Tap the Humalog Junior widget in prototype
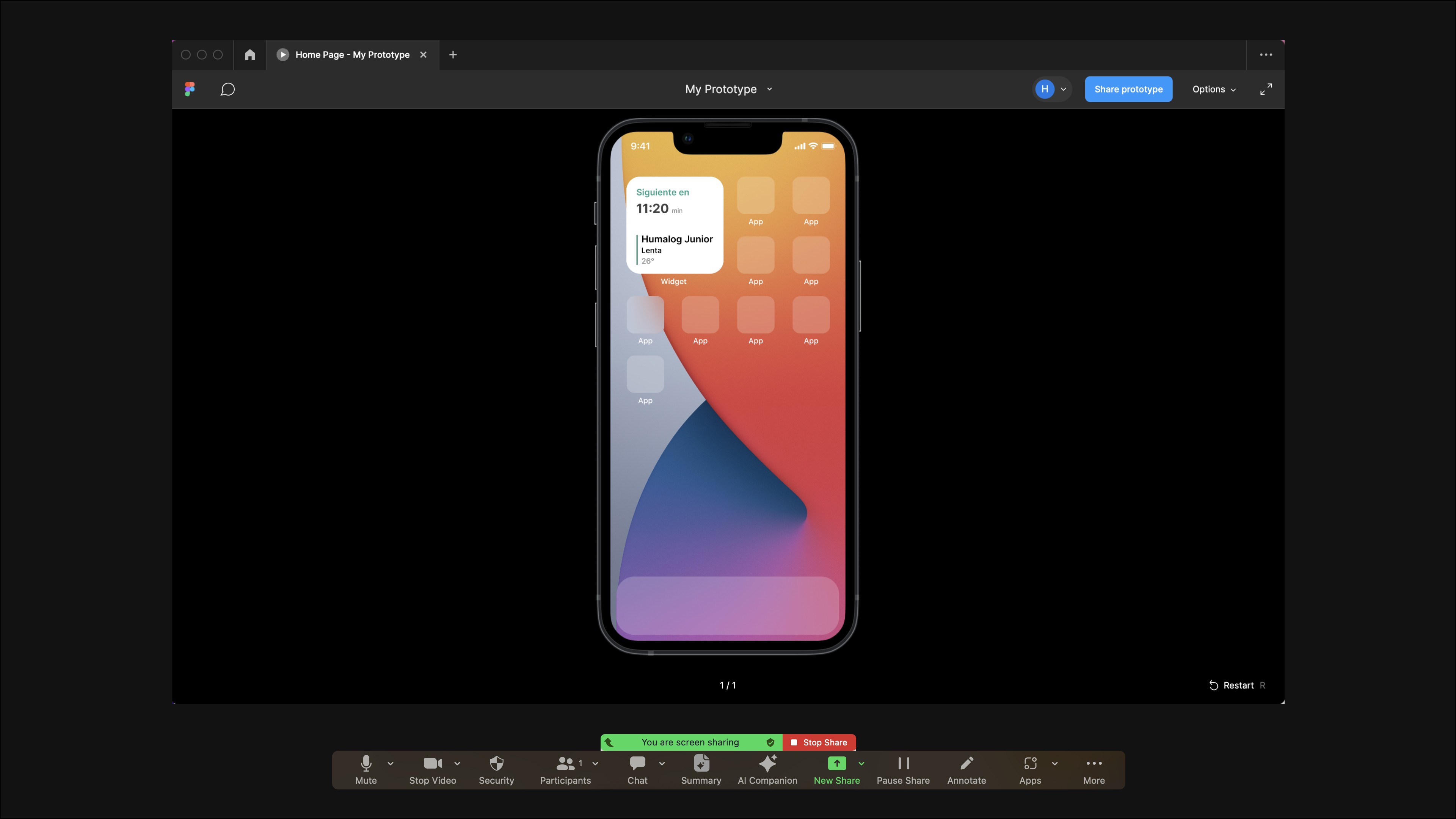This screenshot has width=1456, height=819. (x=675, y=225)
